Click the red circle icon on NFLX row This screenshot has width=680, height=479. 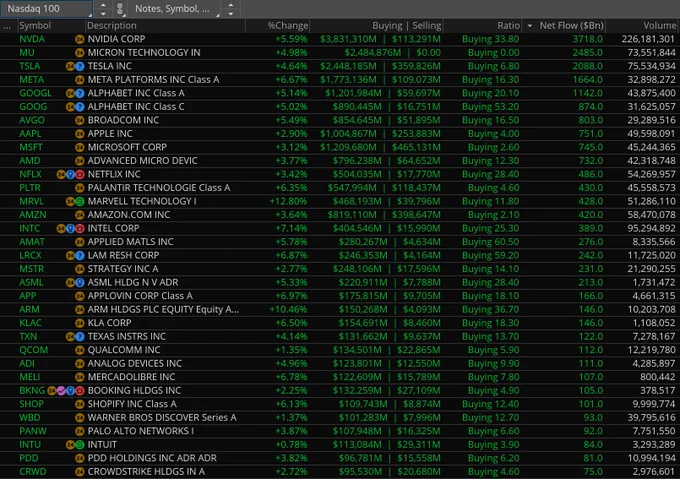coord(80,174)
